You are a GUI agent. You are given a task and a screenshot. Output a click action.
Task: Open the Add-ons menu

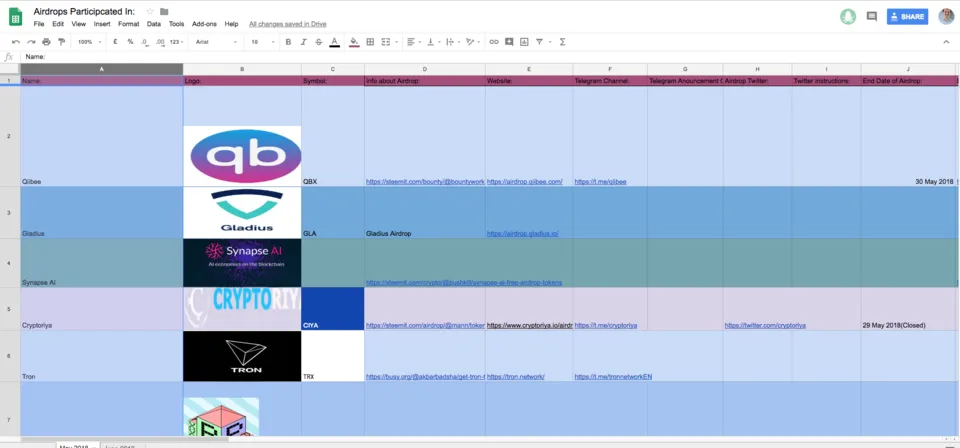point(204,24)
